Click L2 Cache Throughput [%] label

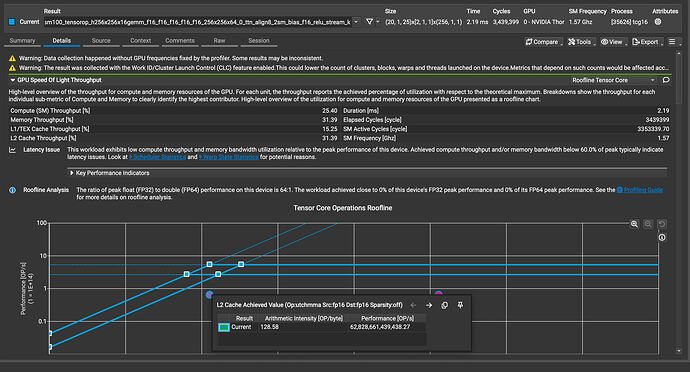pyautogui.click(x=43, y=138)
